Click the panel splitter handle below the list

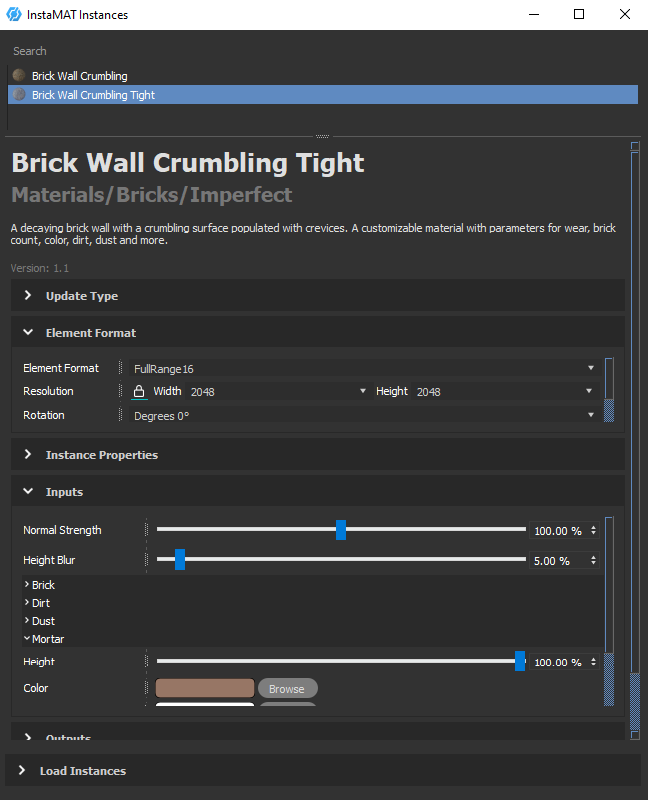coord(322,136)
